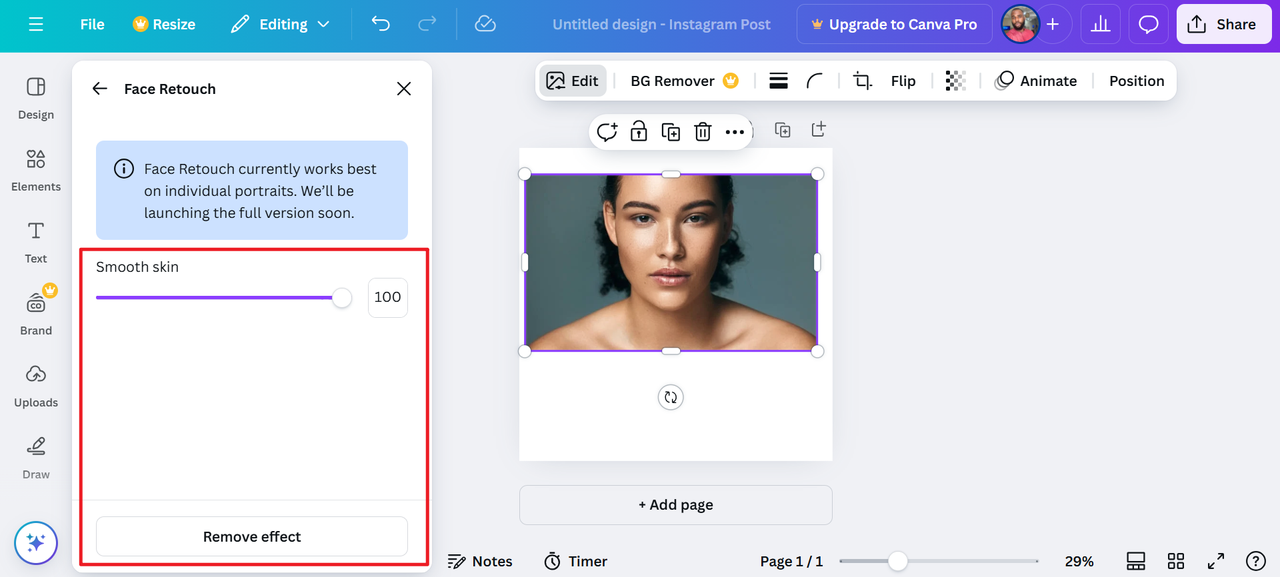Image resolution: width=1280 pixels, height=577 pixels.
Task: Expand the Editing mode dropdown
Action: pyautogui.click(x=279, y=24)
